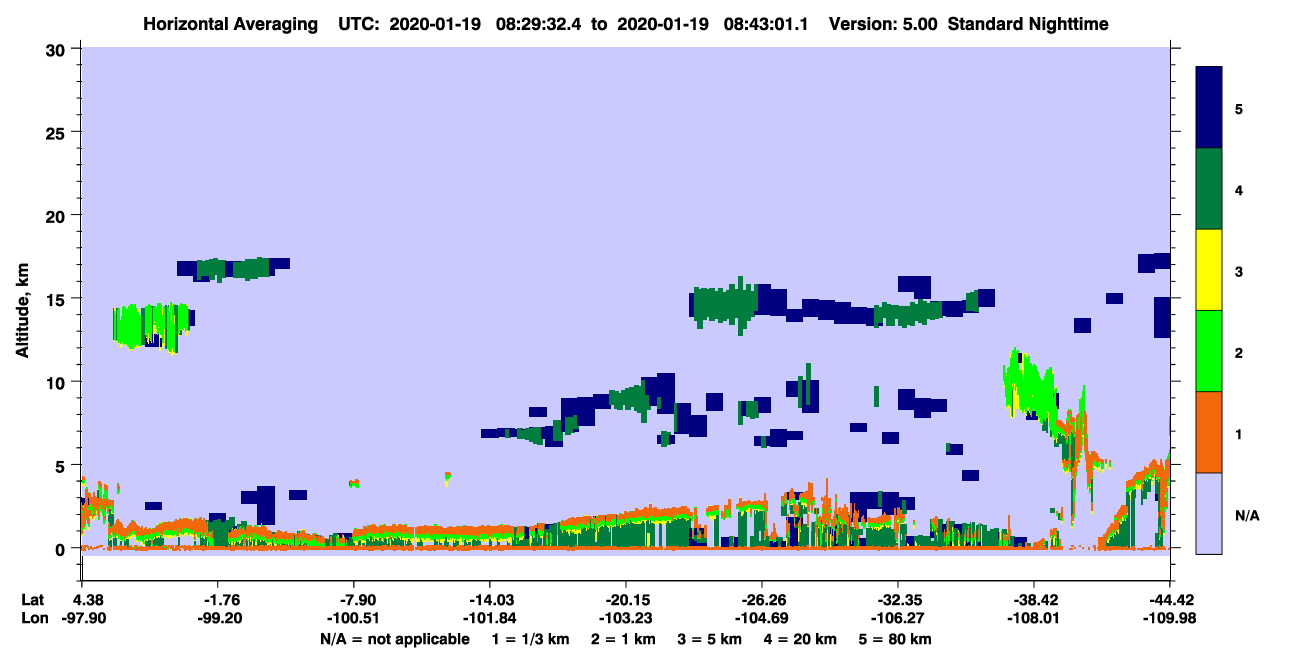1300x667 pixels.
Task: Click the altitude tick label 5
Action: coord(63,465)
